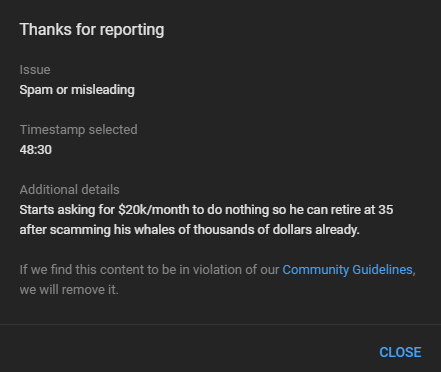
Task: Click 'in violation of our' text
Action: [229, 270]
